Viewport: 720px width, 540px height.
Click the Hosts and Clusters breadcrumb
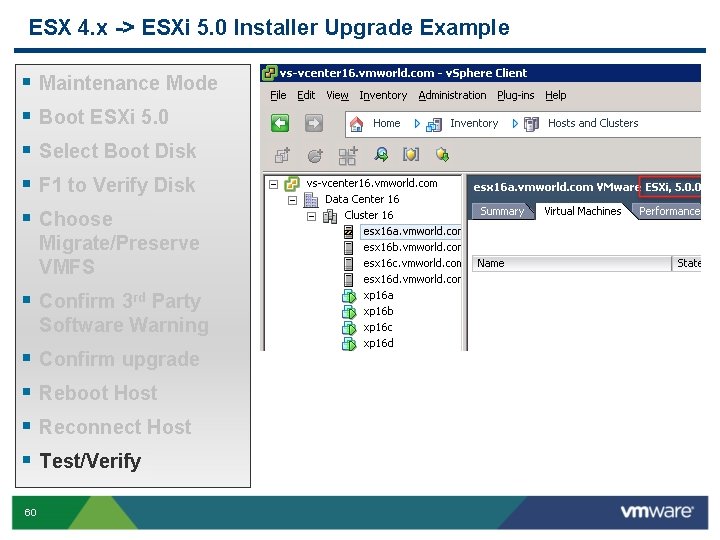[593, 123]
